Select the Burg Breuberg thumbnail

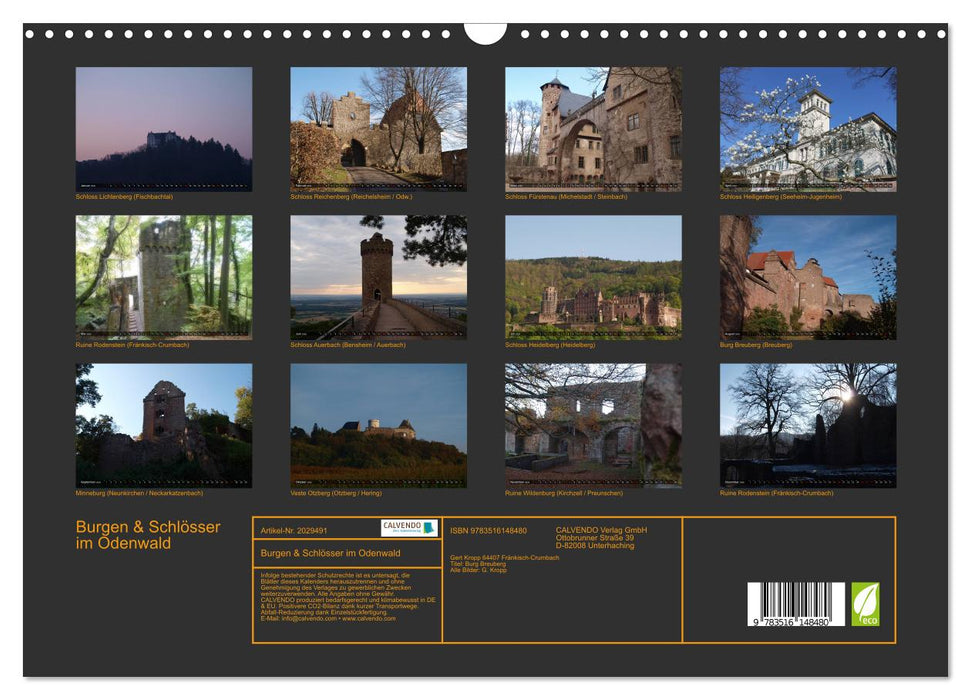[x=808, y=277]
